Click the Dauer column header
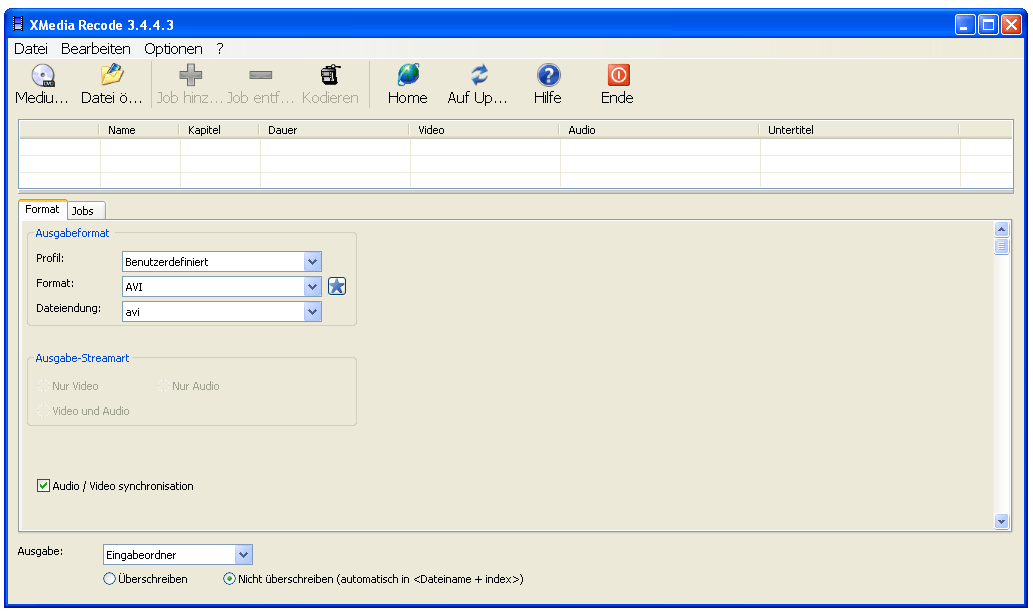The width and height of the screenshot is (1033, 613). pos(334,130)
